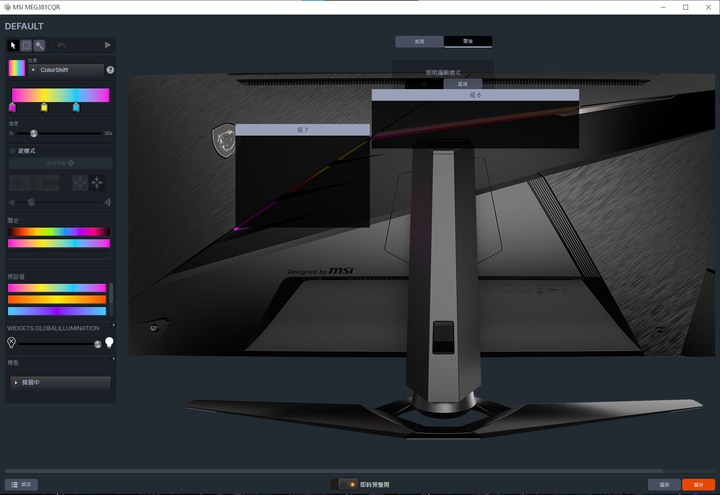Switch to the front view tab

click(419, 41)
